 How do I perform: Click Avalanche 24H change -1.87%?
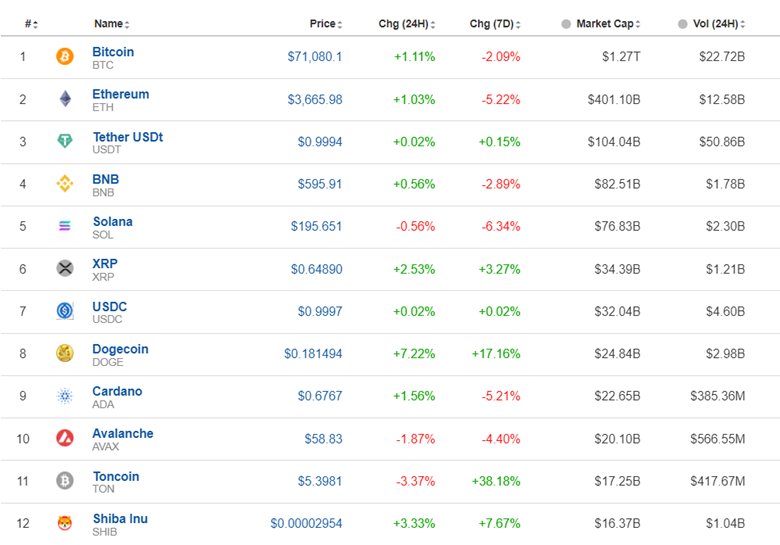click(x=415, y=439)
